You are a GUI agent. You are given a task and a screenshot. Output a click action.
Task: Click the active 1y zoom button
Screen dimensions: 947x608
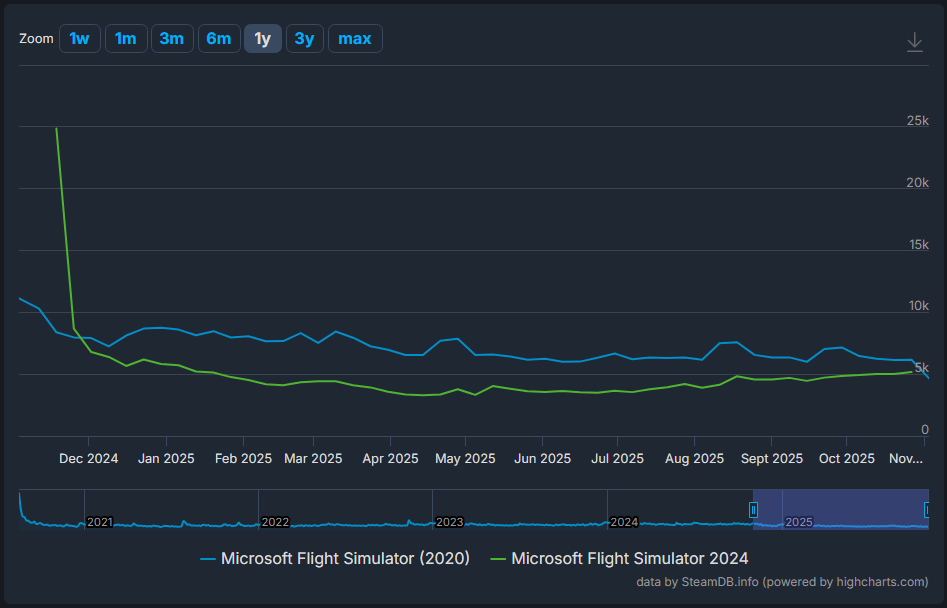[263, 39]
